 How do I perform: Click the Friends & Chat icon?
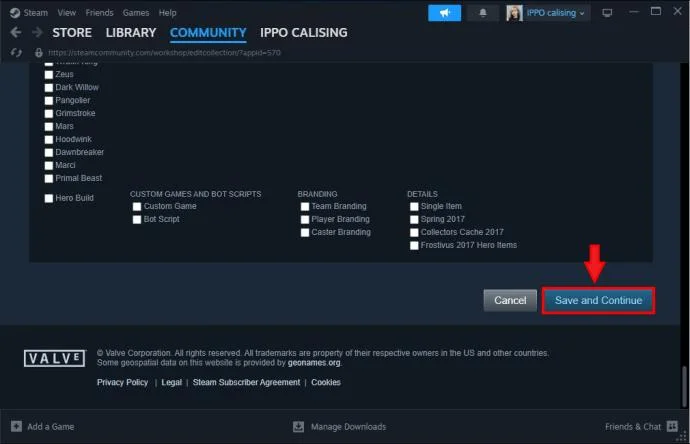tap(672, 426)
